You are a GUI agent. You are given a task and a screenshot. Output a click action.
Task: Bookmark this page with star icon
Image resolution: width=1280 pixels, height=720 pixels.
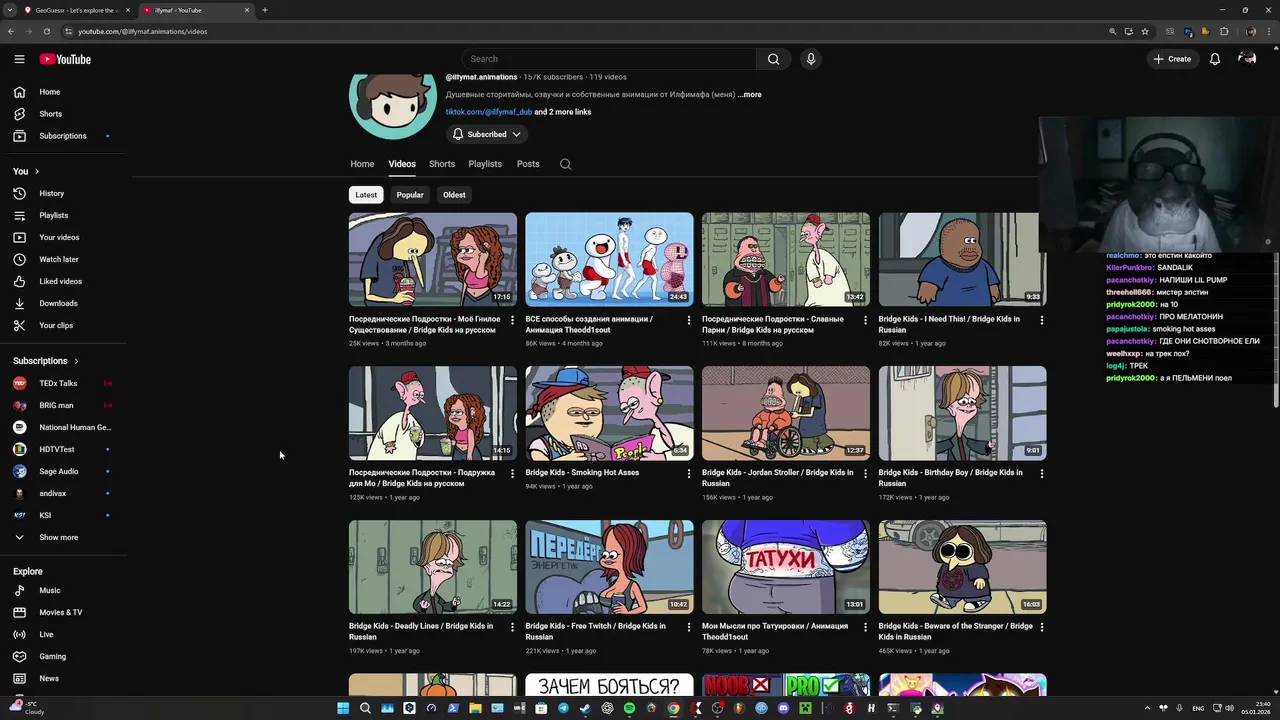pyautogui.click(x=1145, y=31)
